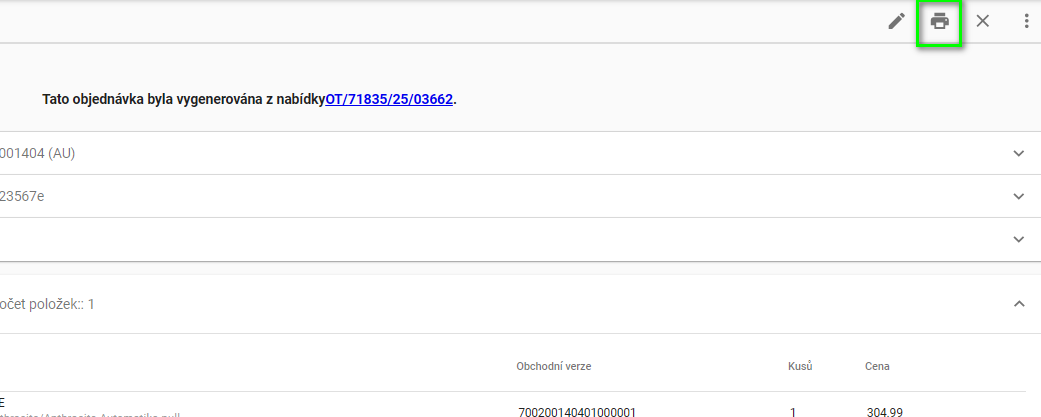Print the order using the printer icon
The height and width of the screenshot is (417, 1041).
pyautogui.click(x=940, y=21)
